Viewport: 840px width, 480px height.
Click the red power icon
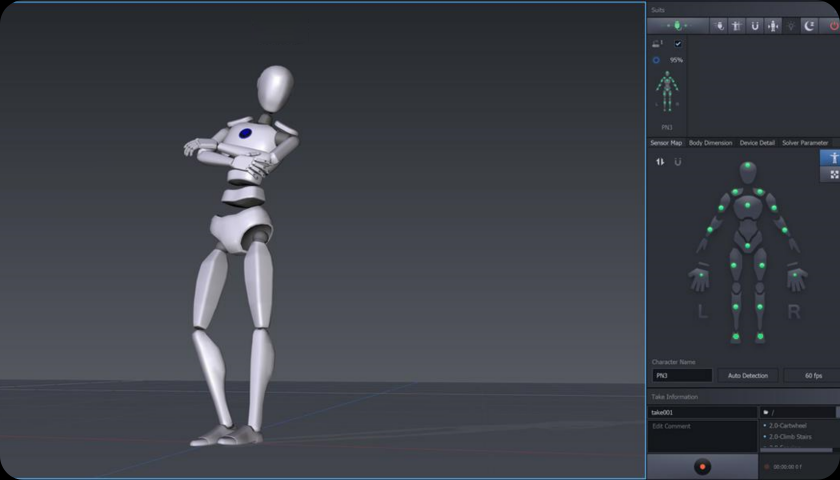833,26
